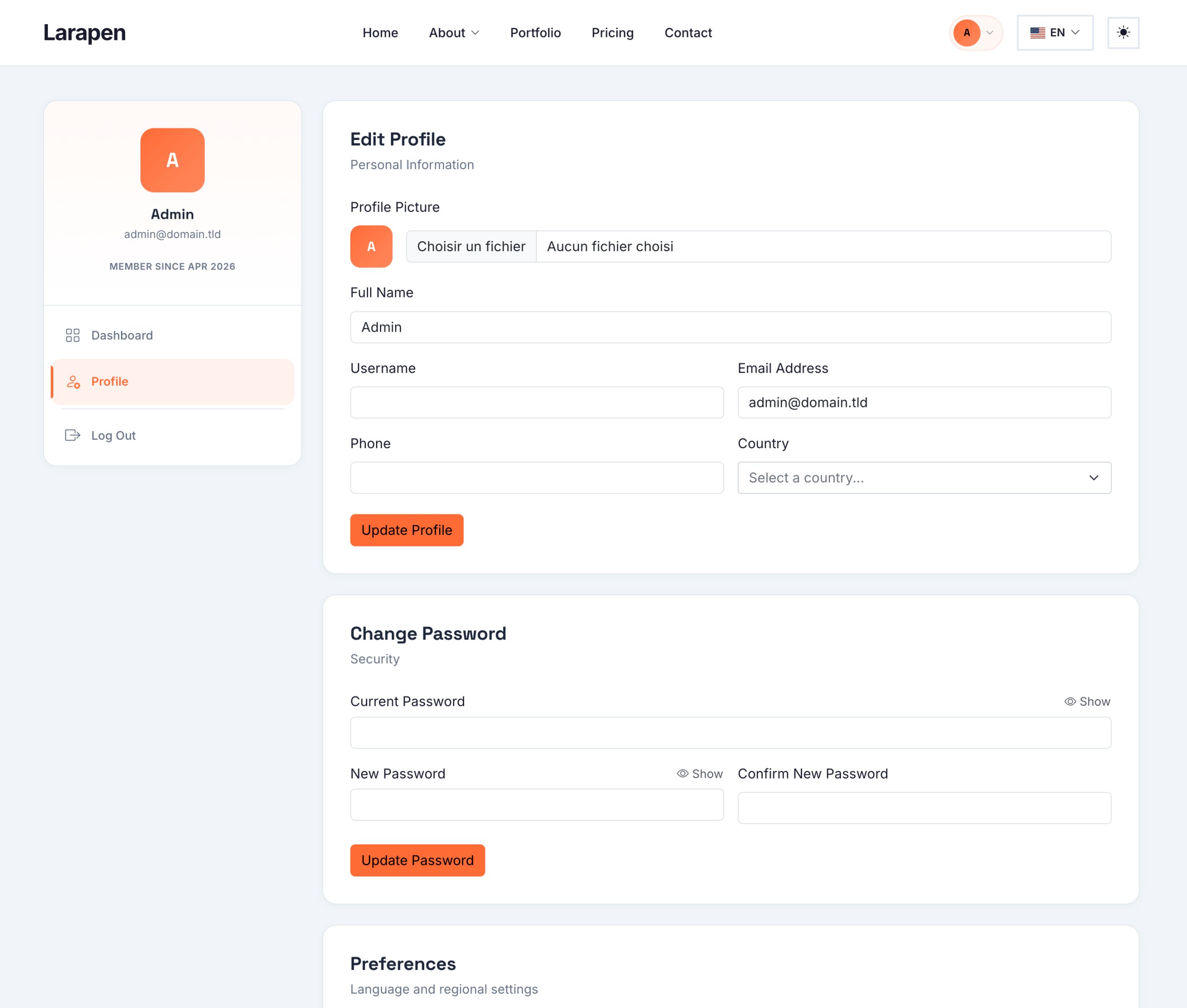
Task: Click the large Admin avatar in sidebar card
Action: tap(172, 160)
